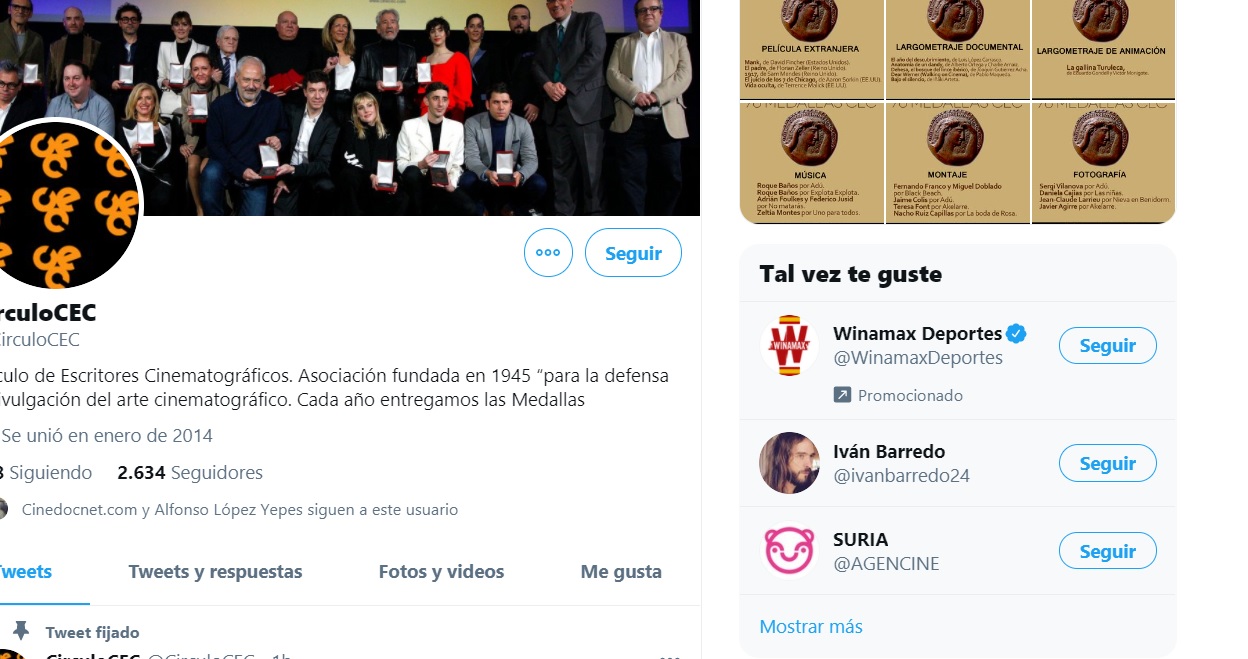
Task: Click the Winamax verified badge
Action: coord(1016,333)
